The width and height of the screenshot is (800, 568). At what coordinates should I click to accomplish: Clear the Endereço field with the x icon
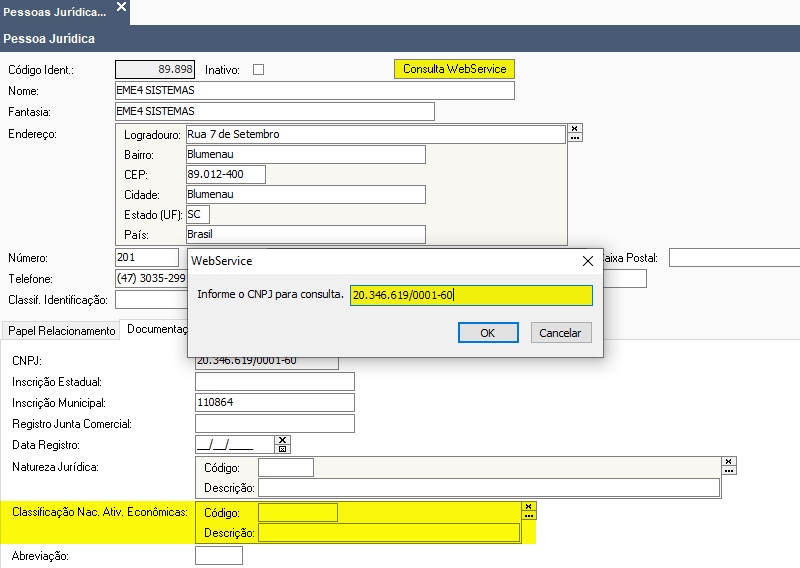[x=575, y=129]
